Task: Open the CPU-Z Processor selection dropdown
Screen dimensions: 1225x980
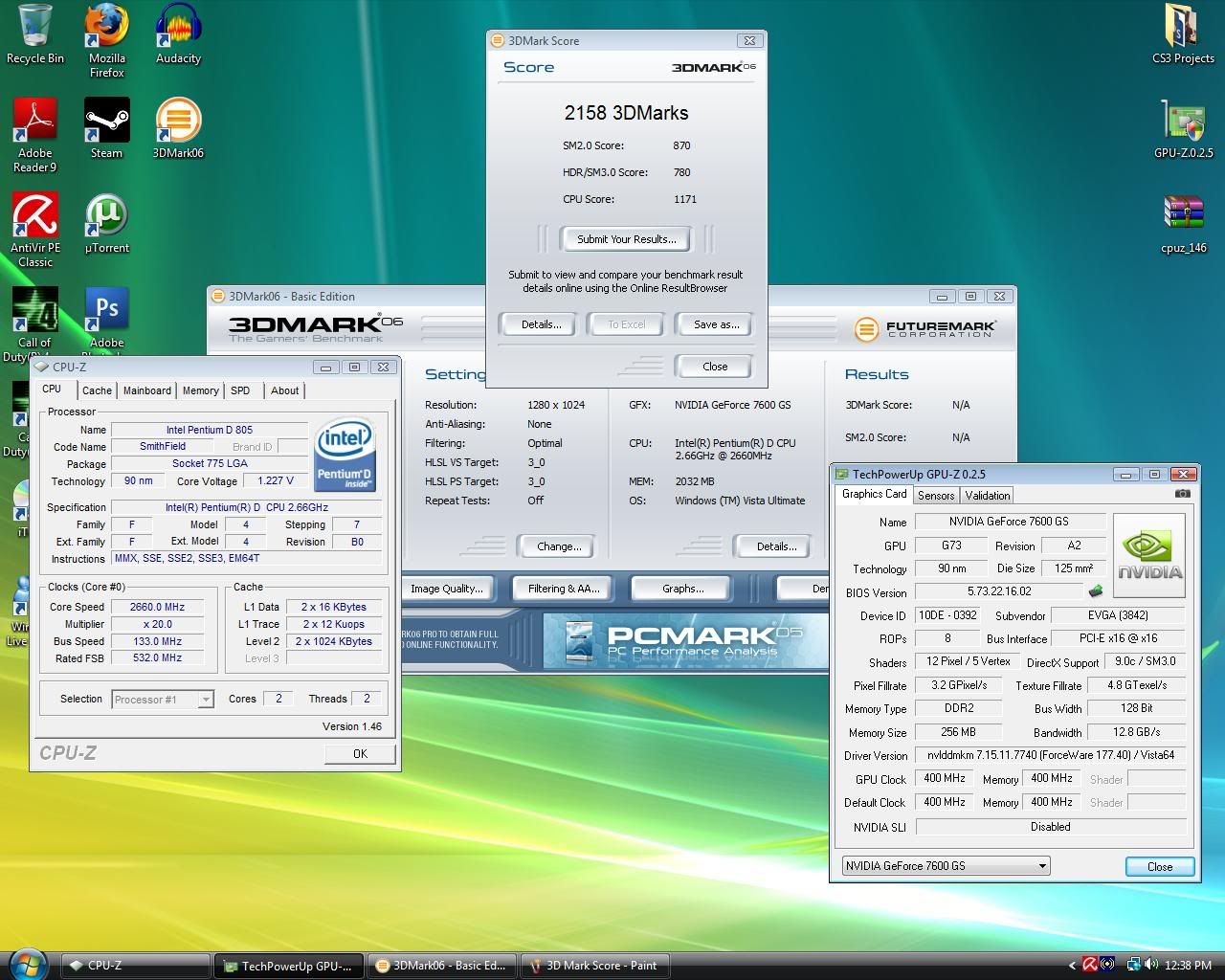Action: [x=163, y=700]
